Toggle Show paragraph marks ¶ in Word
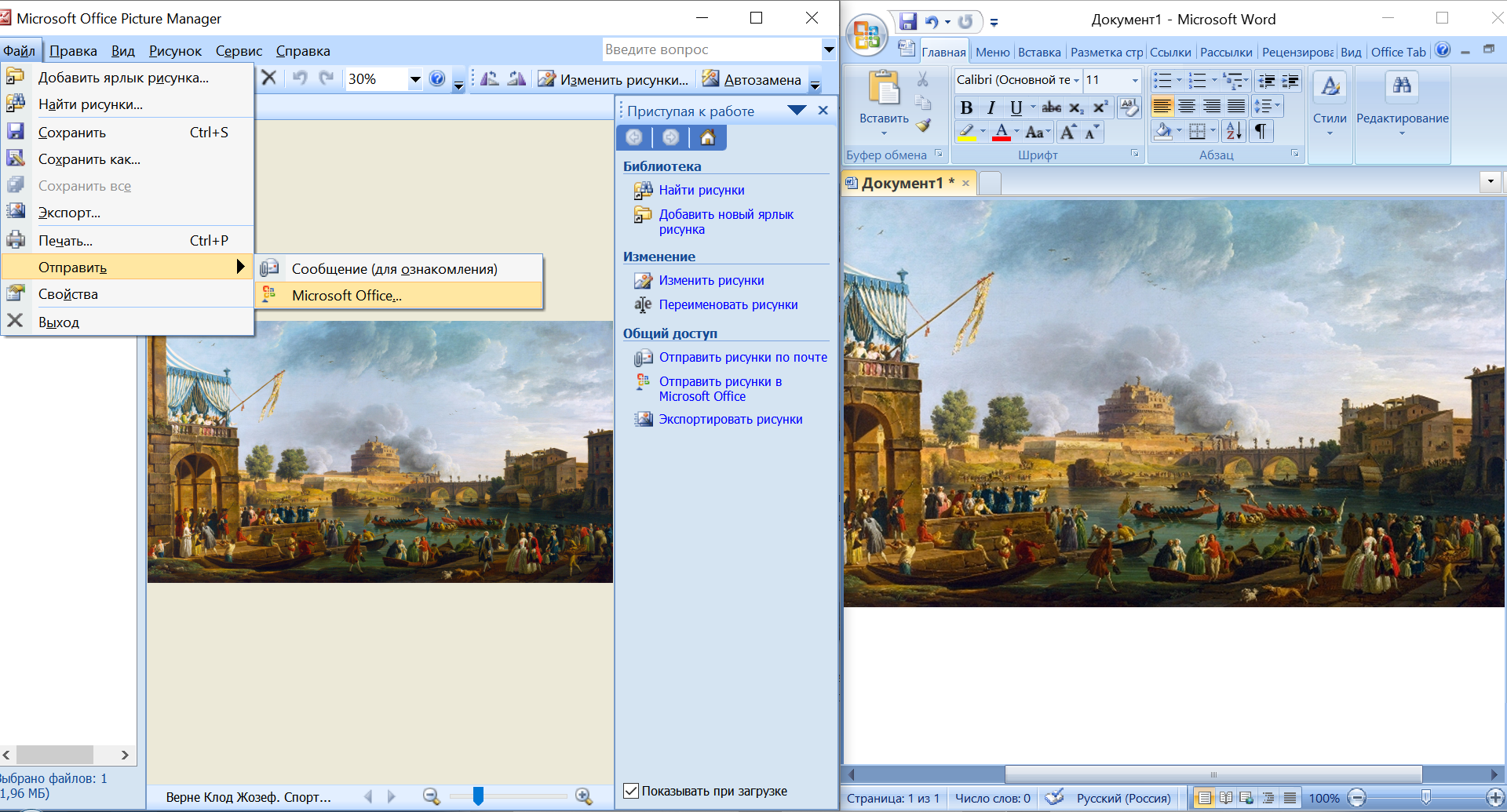The image size is (1507, 812). coord(1260,131)
